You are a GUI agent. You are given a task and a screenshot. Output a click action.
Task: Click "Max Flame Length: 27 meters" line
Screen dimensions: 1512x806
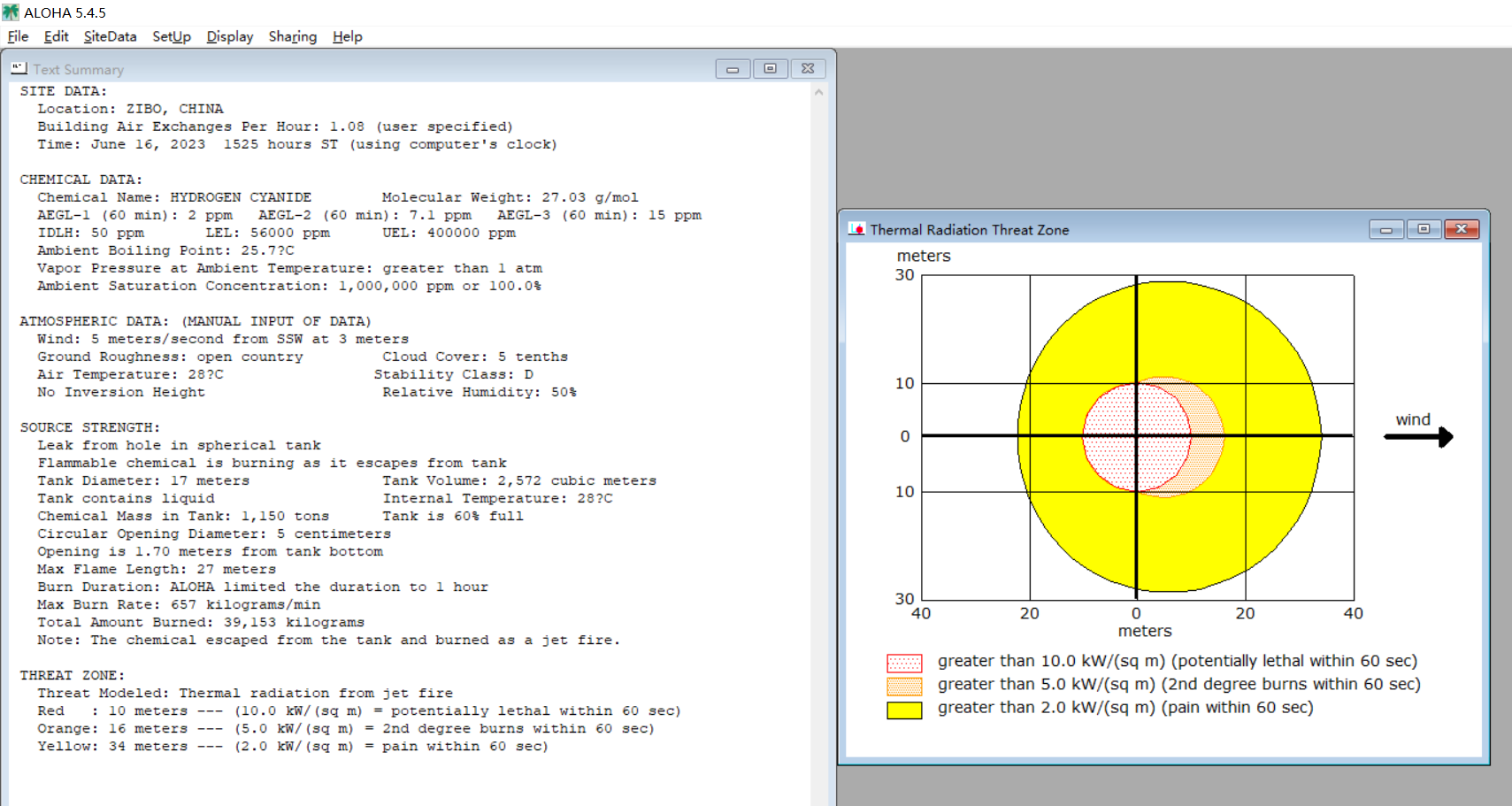(x=157, y=569)
